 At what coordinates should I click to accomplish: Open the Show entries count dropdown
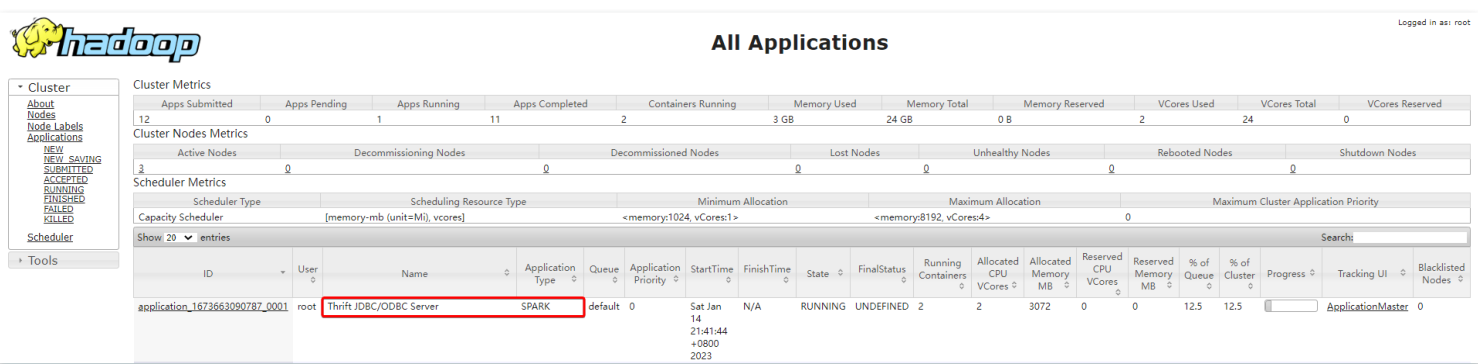(x=181, y=238)
